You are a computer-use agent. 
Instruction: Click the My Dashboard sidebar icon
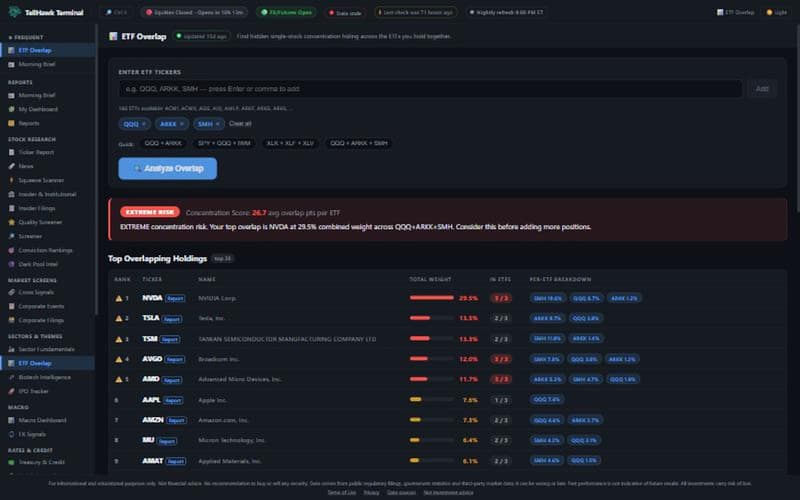tap(11, 109)
